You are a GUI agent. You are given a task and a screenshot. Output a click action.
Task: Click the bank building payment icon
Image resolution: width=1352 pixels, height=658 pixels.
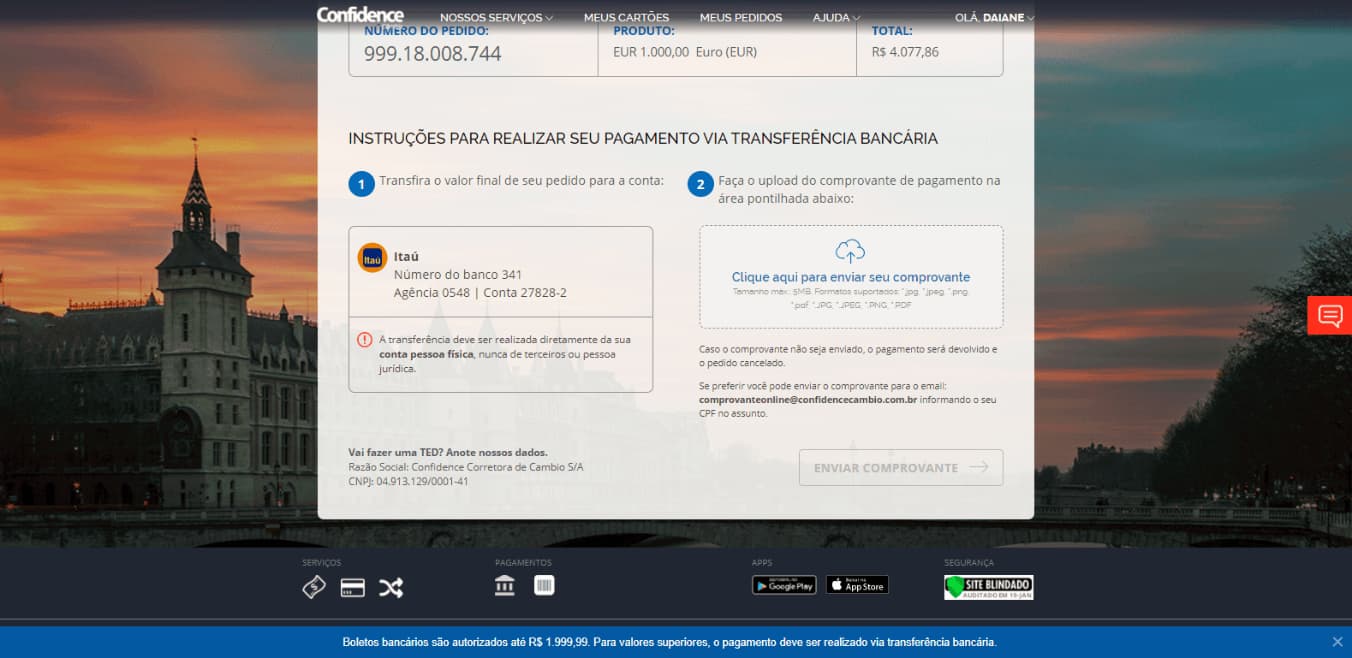point(505,586)
